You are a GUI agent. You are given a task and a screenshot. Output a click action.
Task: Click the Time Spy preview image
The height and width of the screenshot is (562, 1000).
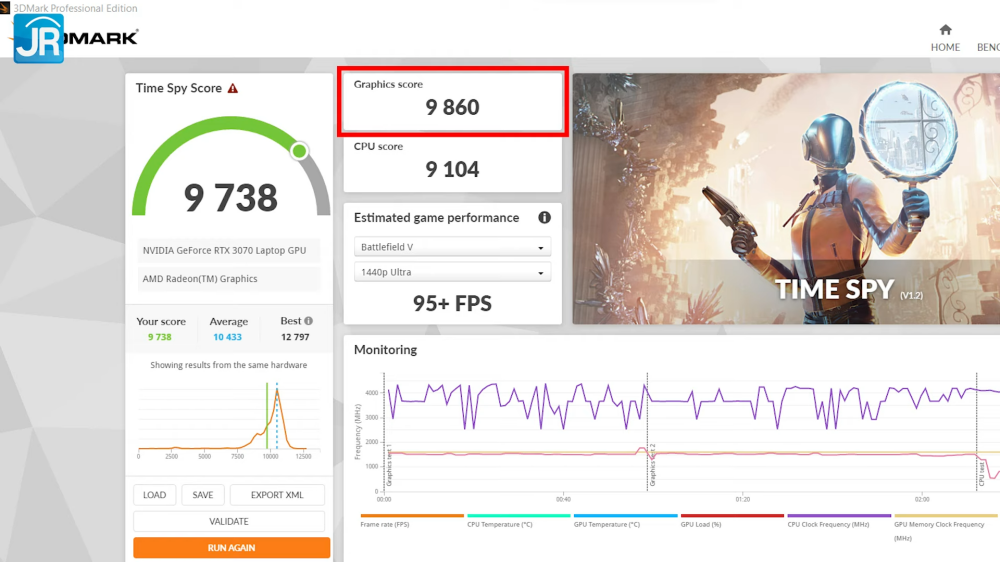click(x=786, y=198)
